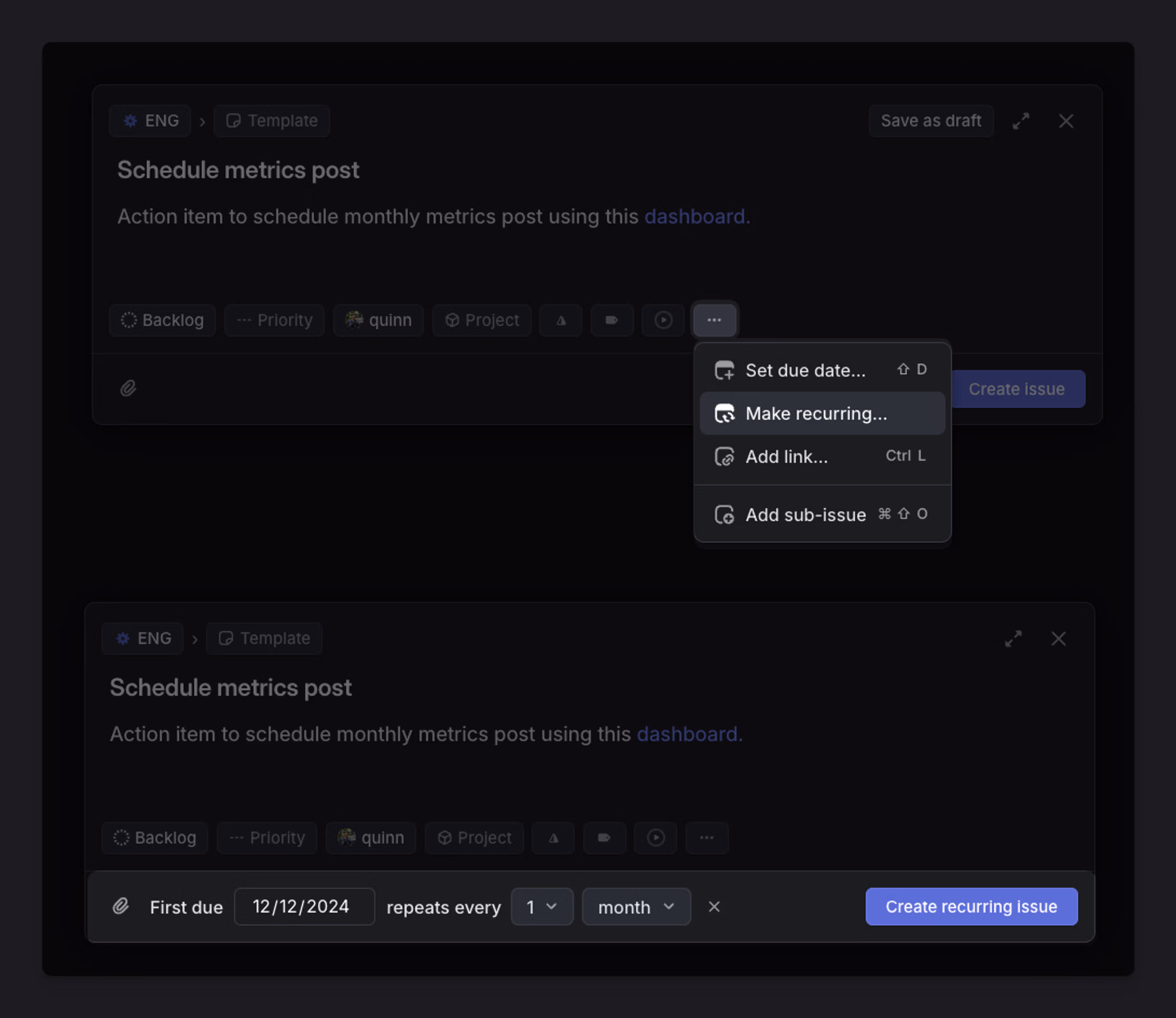Open the month recurrence unit dropdown

[635, 906]
